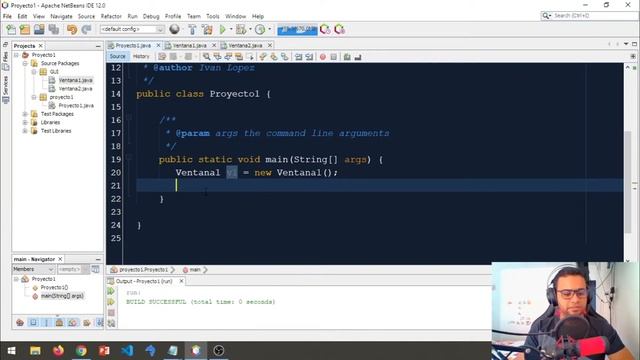Expand the Test Packages node
Image resolution: width=640 pixels, height=360 pixels.
pyautogui.click(x=25, y=114)
